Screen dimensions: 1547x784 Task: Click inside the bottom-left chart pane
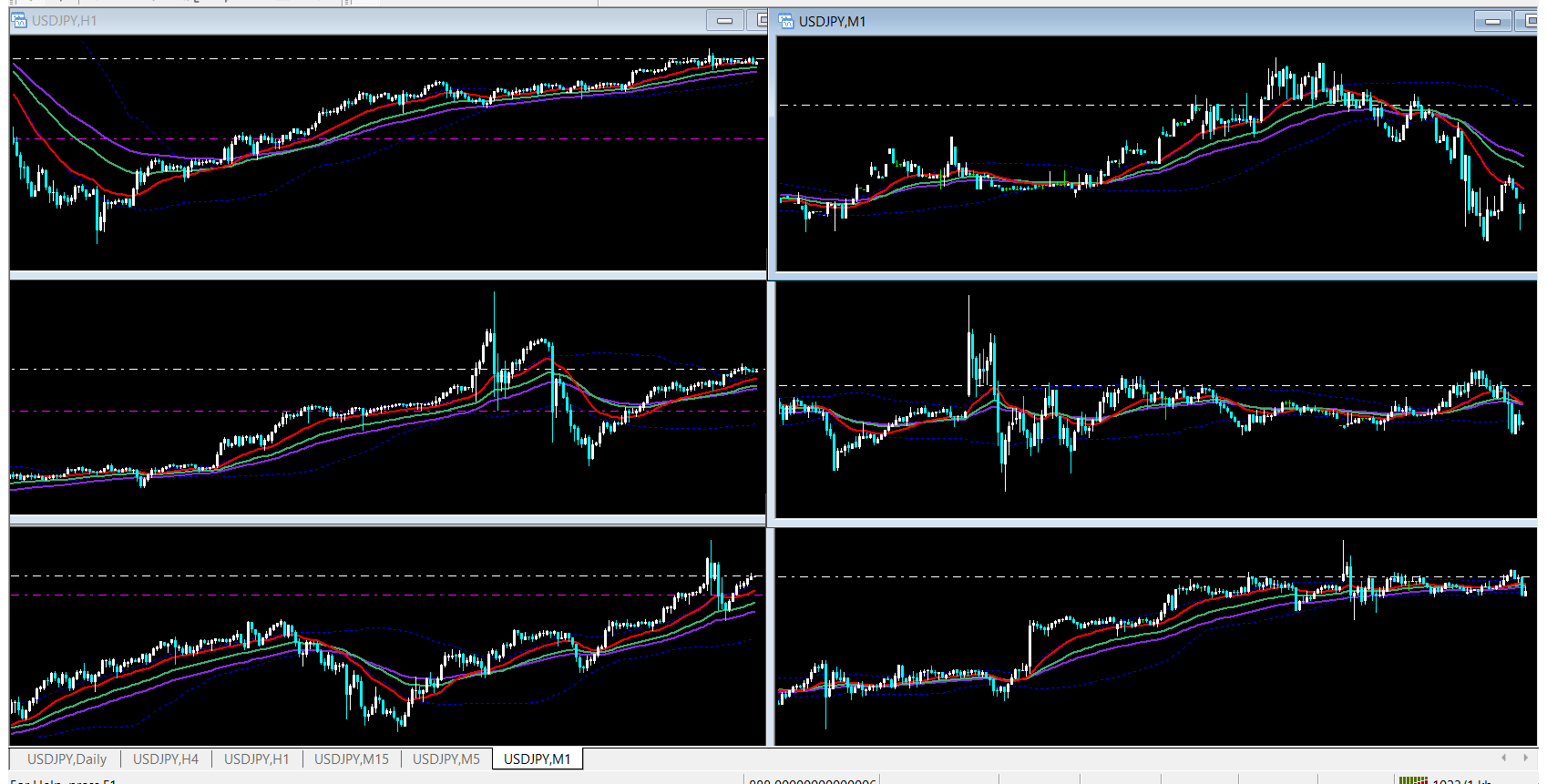(x=387, y=637)
